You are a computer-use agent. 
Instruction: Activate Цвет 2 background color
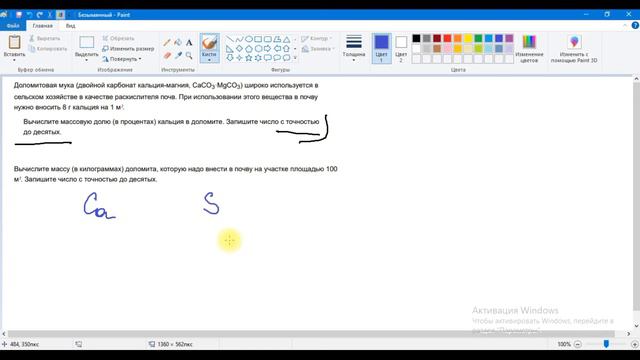click(401, 49)
